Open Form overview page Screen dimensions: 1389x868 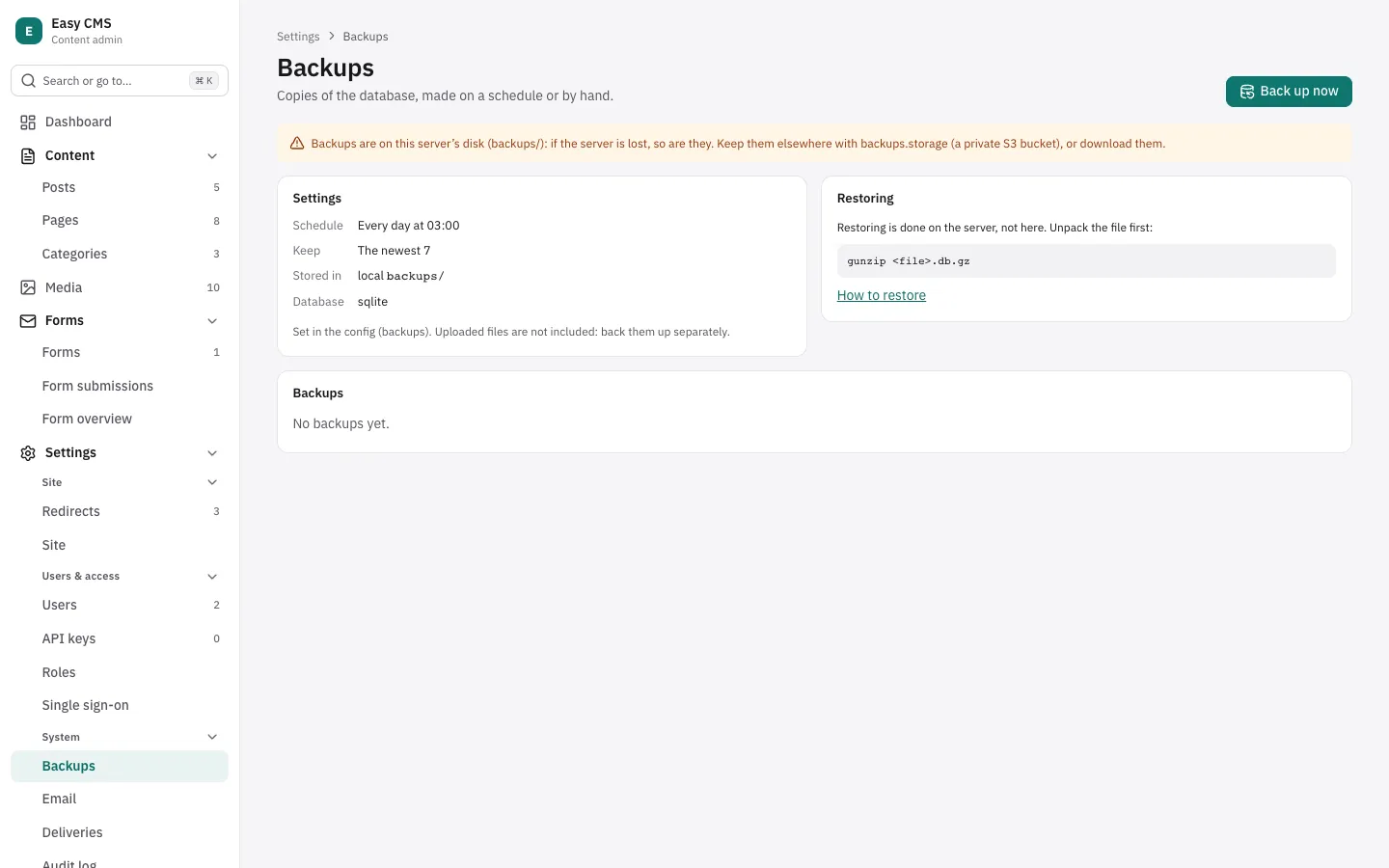(x=120, y=420)
